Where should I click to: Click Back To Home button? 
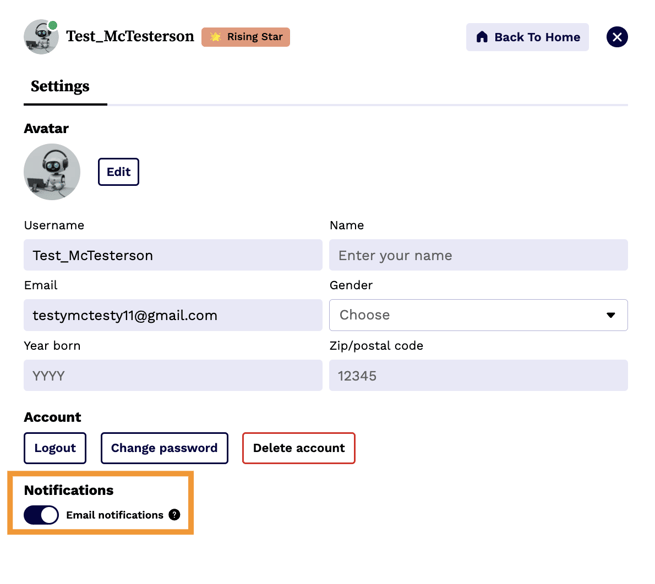coord(527,37)
